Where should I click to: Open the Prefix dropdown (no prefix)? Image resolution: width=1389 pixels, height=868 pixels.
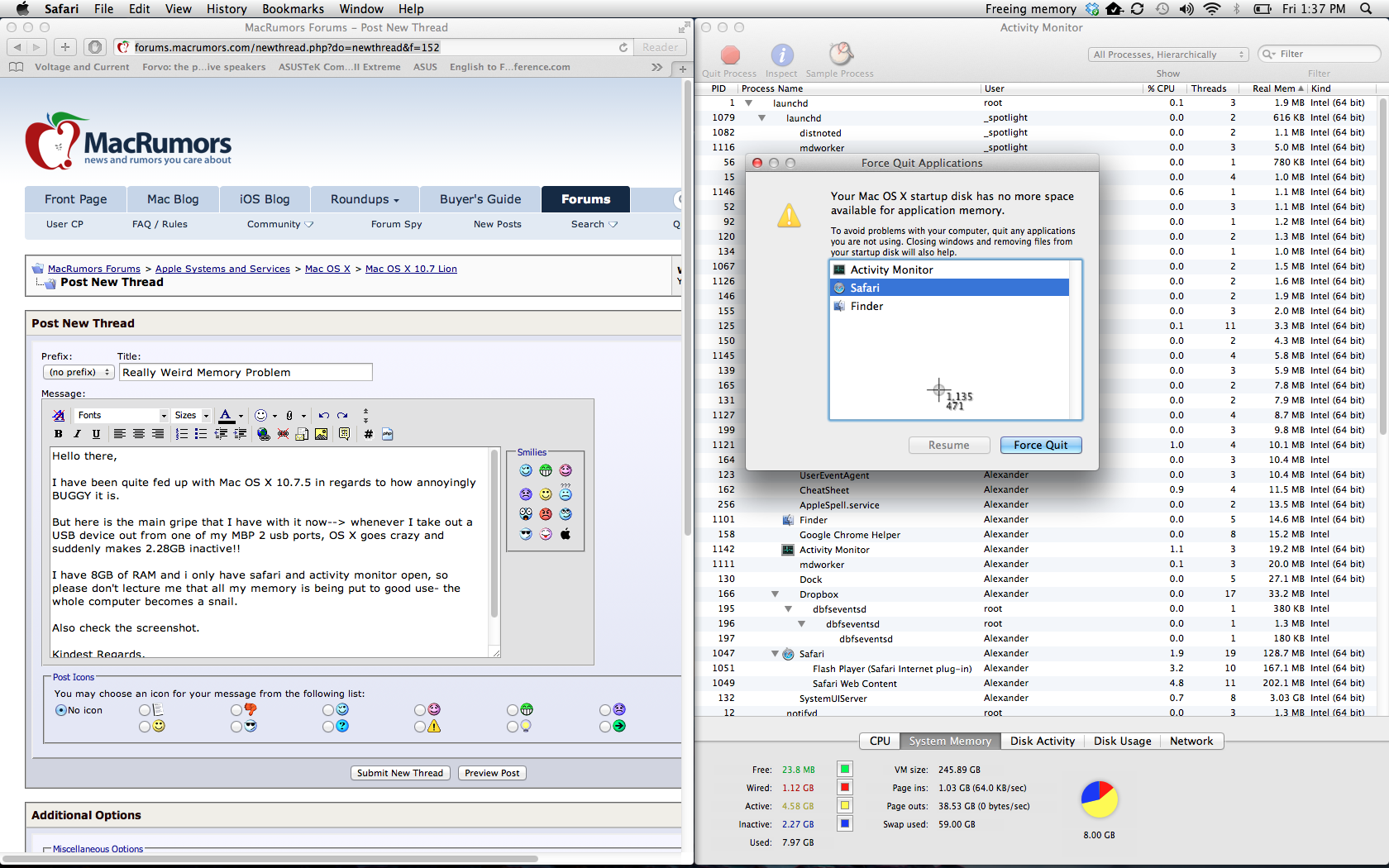coord(79,373)
